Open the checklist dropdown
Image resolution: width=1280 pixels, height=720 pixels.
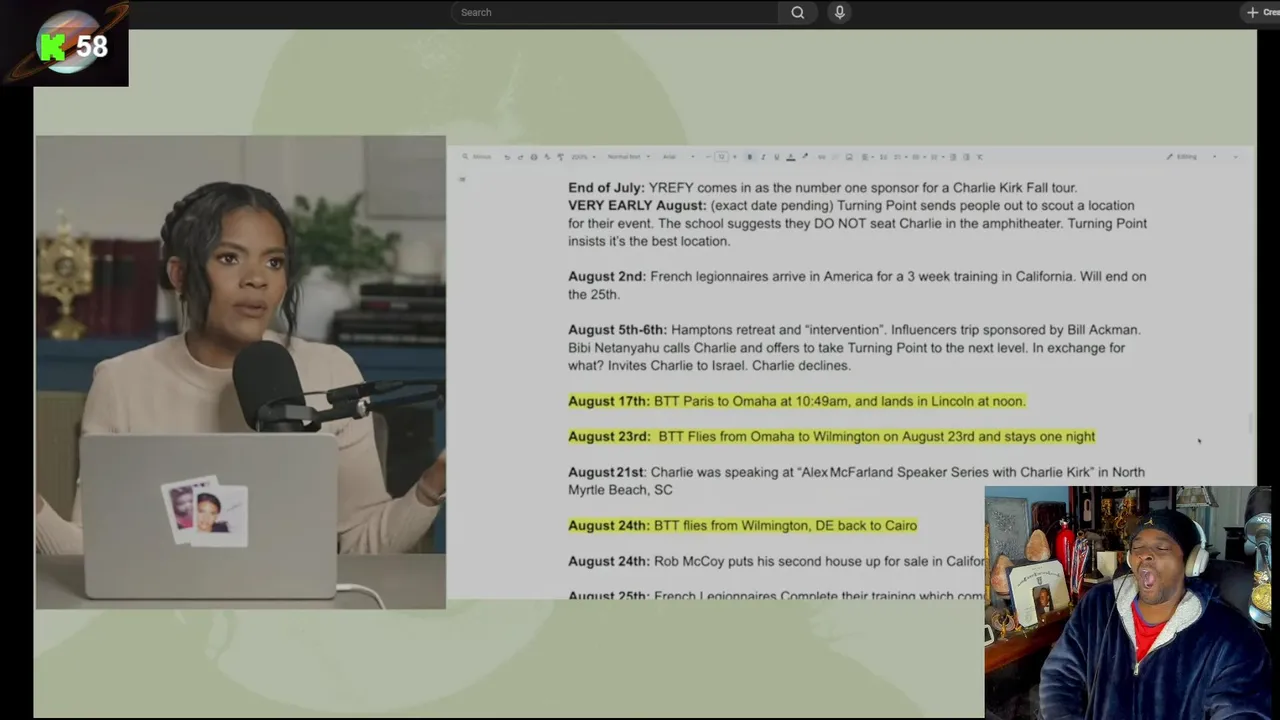tap(900, 157)
